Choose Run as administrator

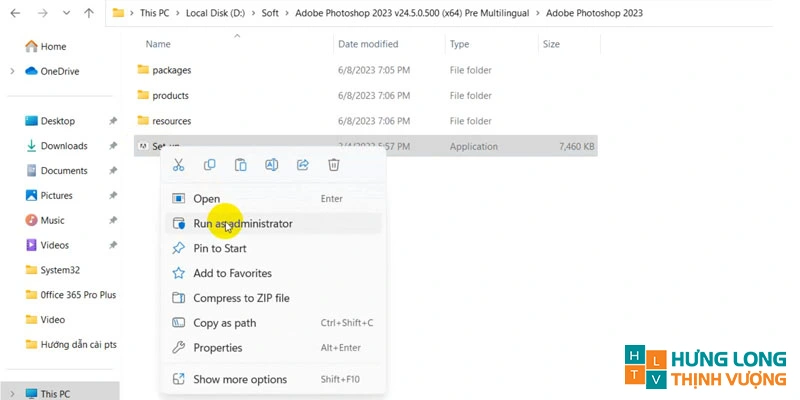coord(273,223)
